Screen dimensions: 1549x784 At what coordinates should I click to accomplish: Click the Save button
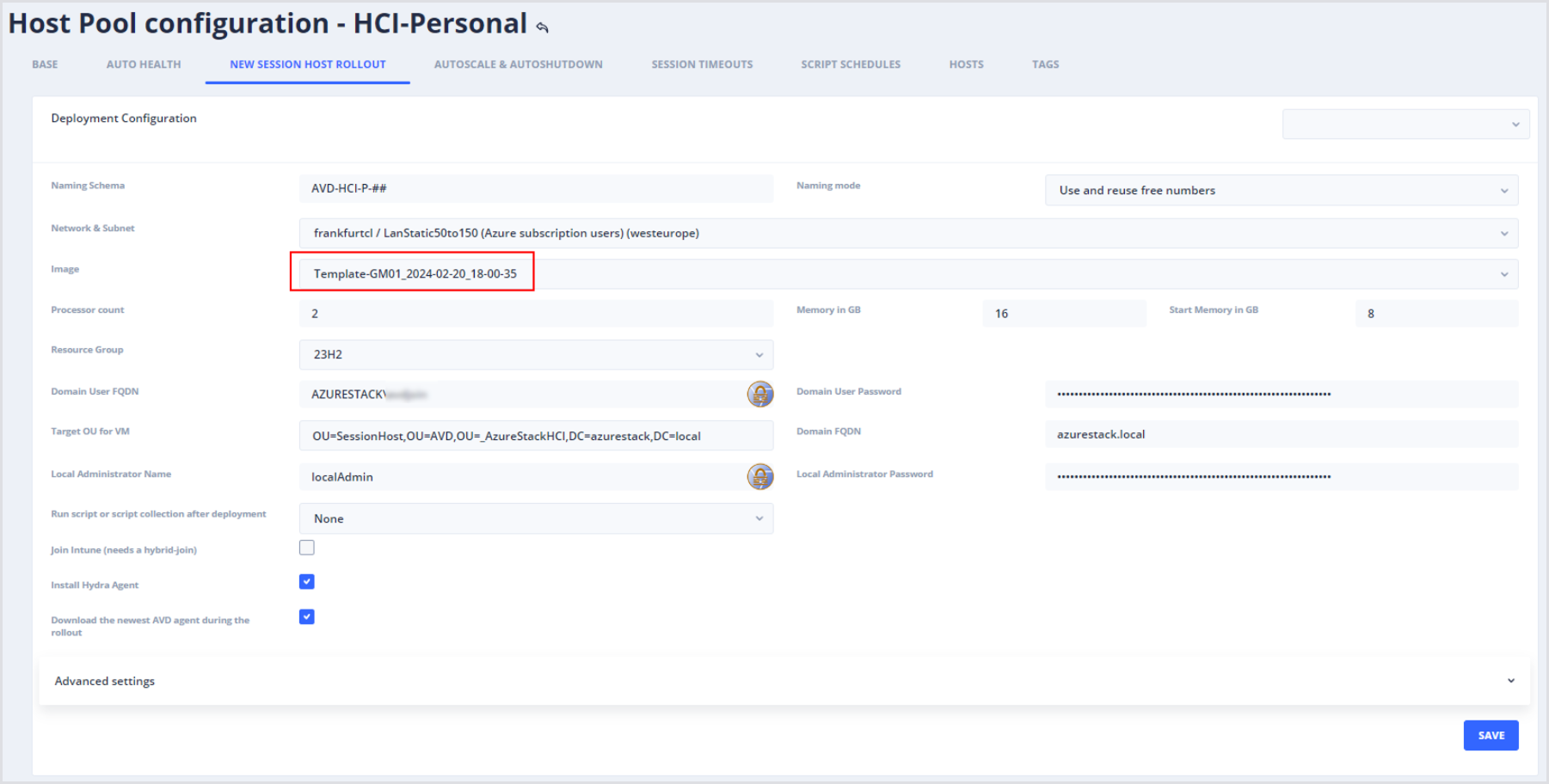(1491, 735)
